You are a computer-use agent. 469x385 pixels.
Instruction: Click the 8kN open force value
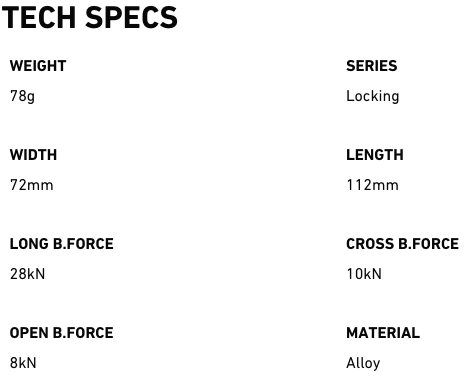tap(23, 363)
